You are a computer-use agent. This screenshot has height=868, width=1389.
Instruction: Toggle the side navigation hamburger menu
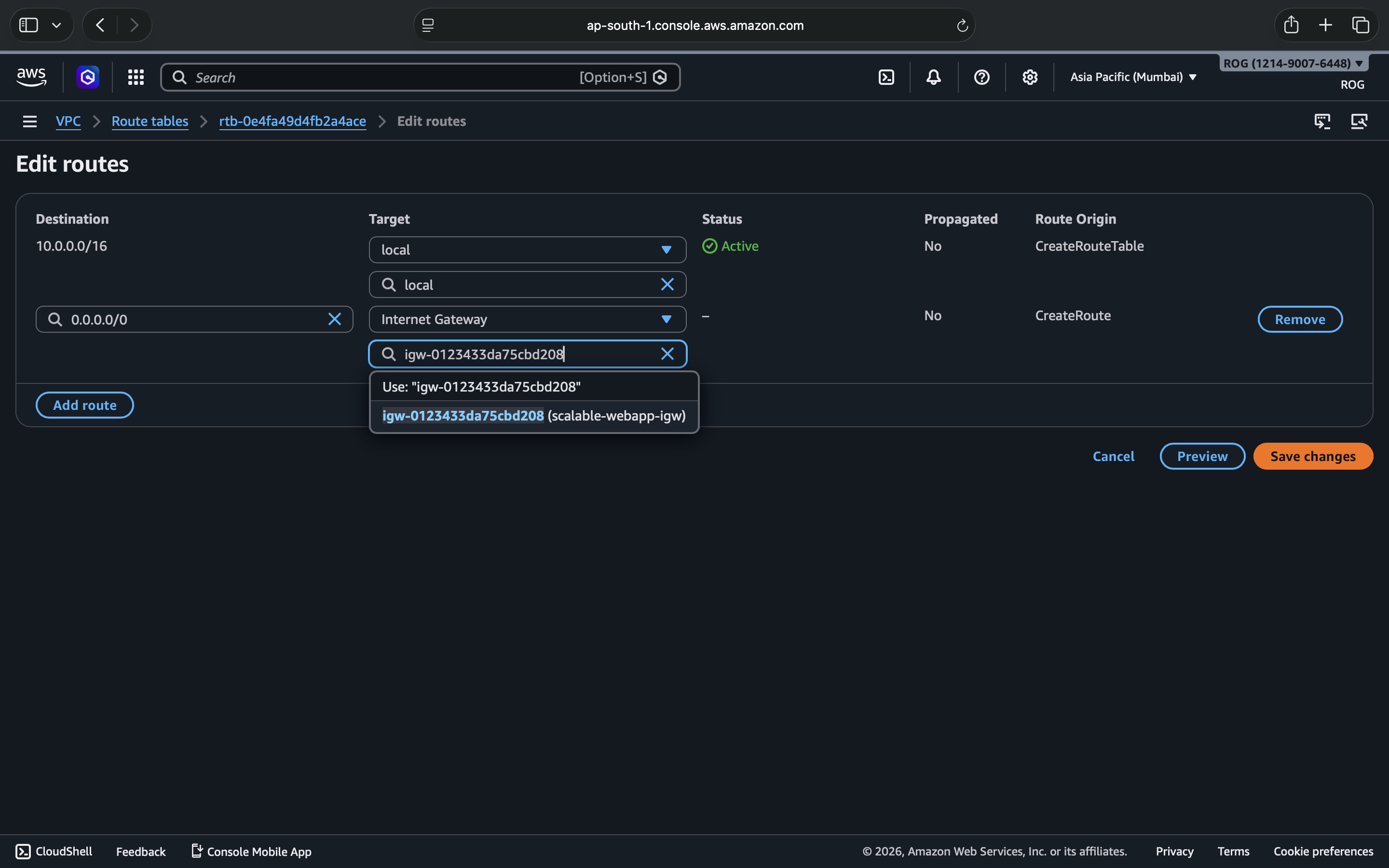[30, 121]
